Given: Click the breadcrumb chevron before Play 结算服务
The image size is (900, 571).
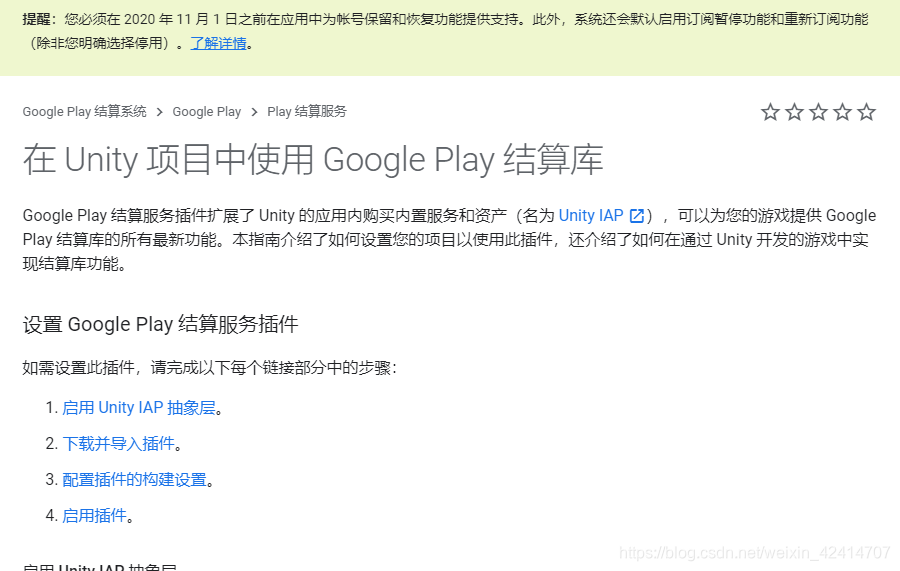Looking at the screenshot, I should (x=254, y=112).
